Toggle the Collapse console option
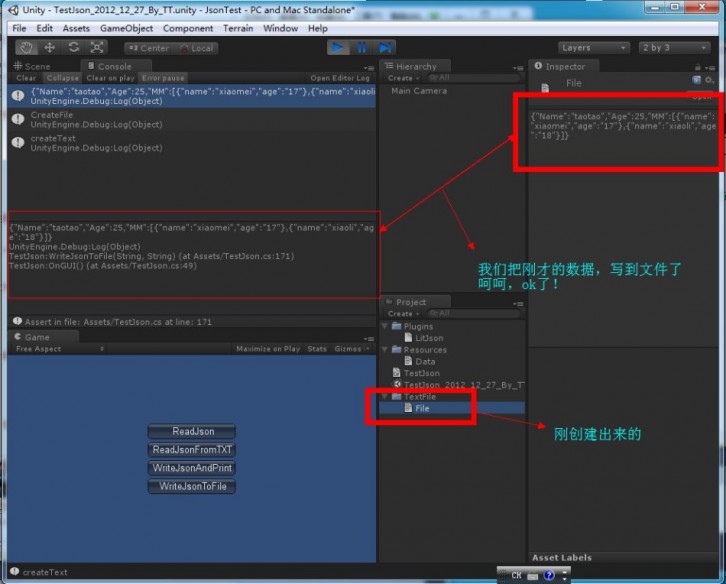The image size is (726, 584). [x=63, y=78]
